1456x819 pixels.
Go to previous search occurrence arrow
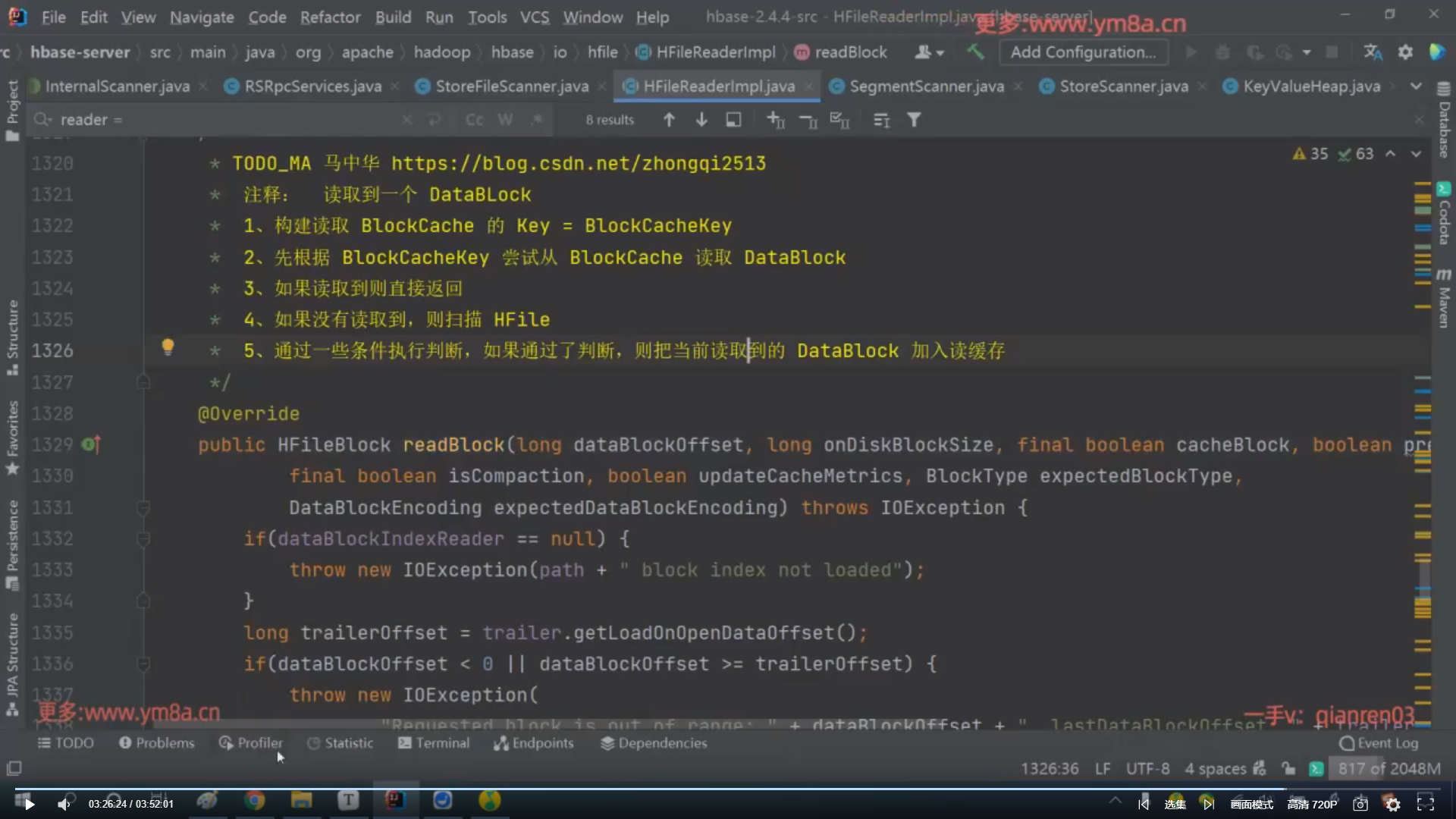(x=669, y=120)
